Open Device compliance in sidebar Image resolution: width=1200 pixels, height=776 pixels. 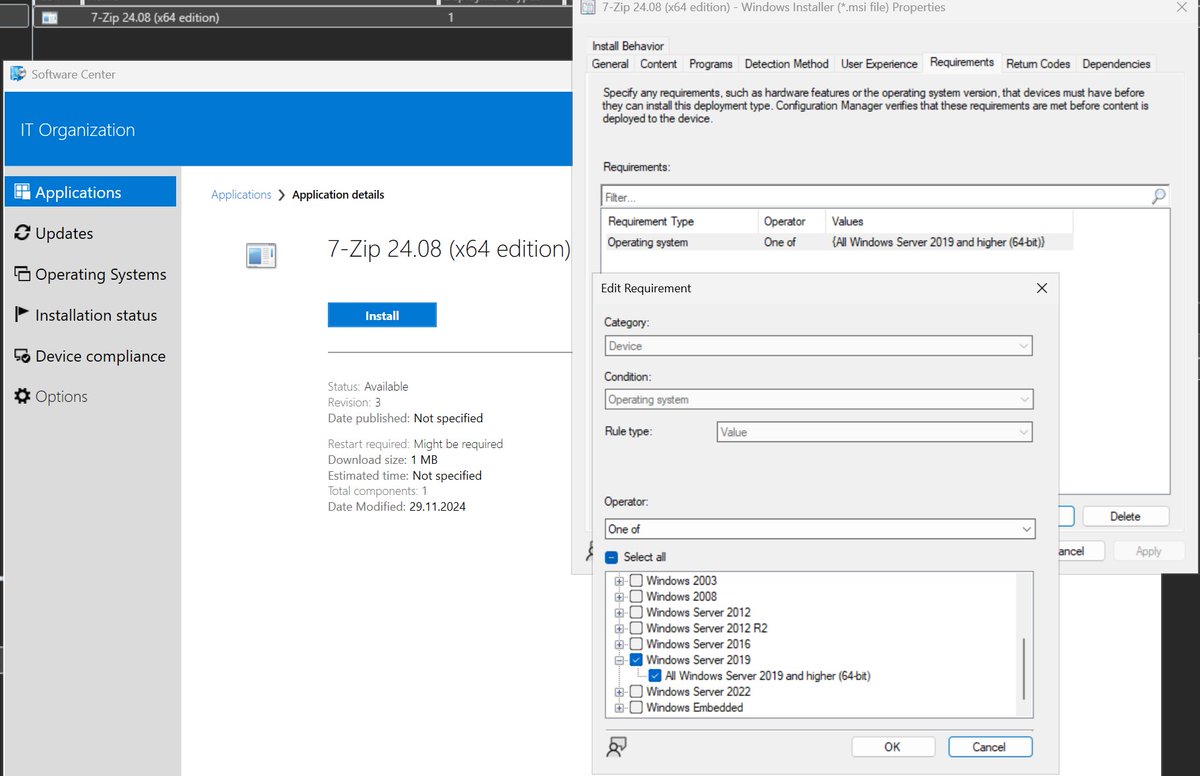[x=90, y=356]
